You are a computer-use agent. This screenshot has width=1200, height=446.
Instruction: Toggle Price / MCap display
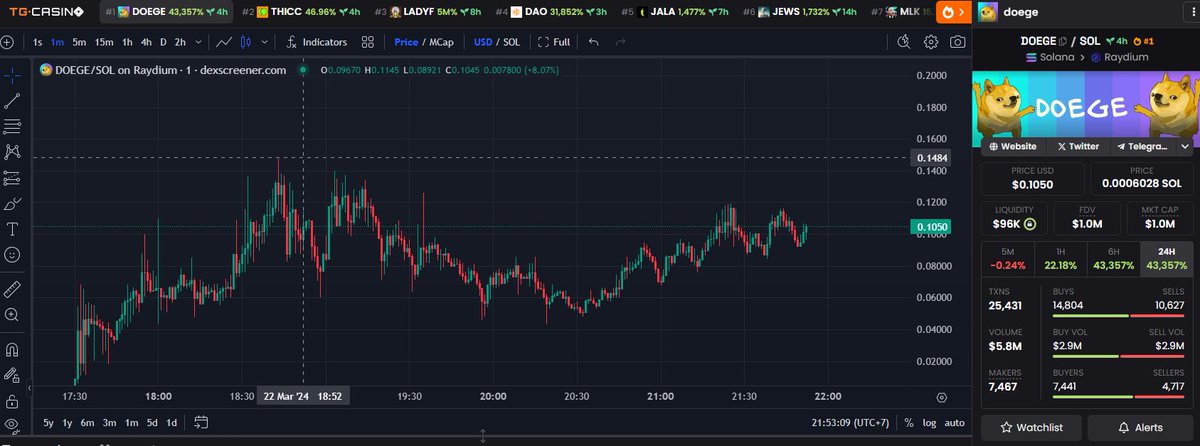(x=423, y=42)
